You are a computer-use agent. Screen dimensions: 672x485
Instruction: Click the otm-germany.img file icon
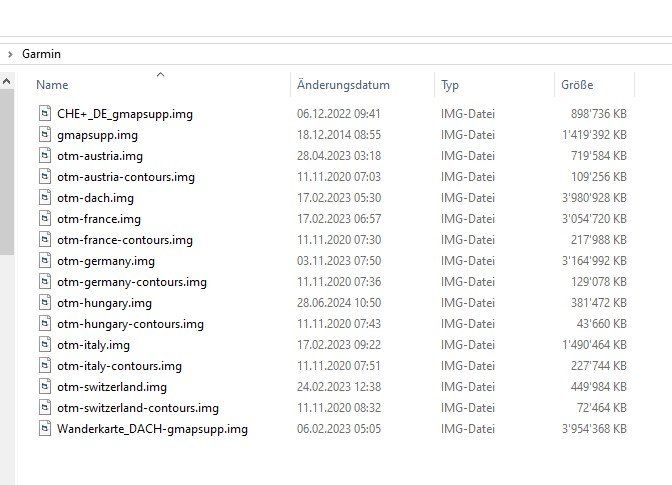[45, 260]
